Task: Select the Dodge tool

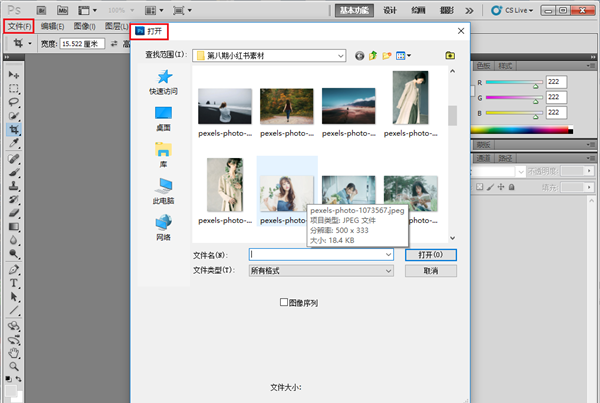Action: pyautogui.click(x=14, y=254)
